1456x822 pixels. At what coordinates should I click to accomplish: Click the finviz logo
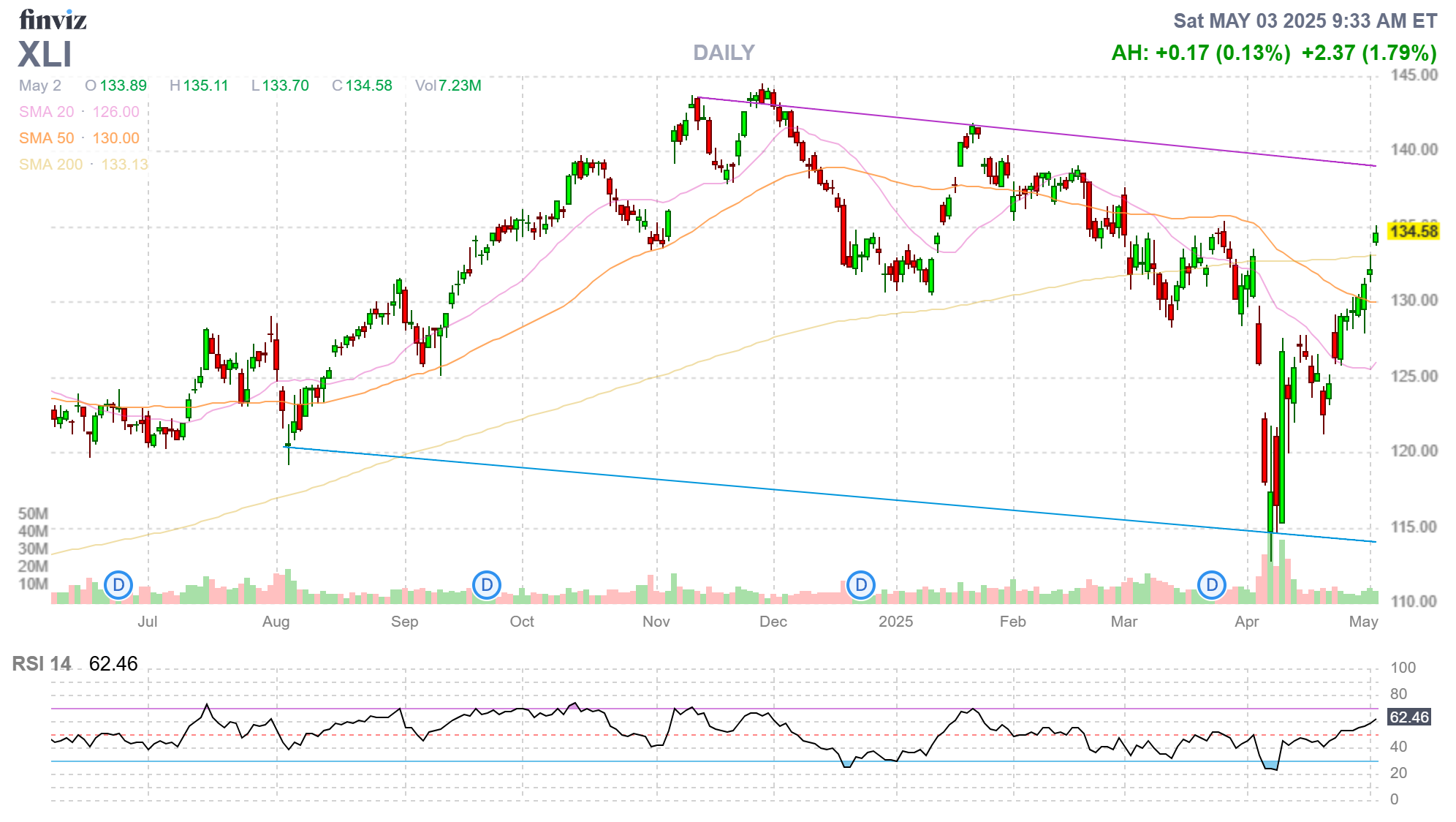point(53,20)
